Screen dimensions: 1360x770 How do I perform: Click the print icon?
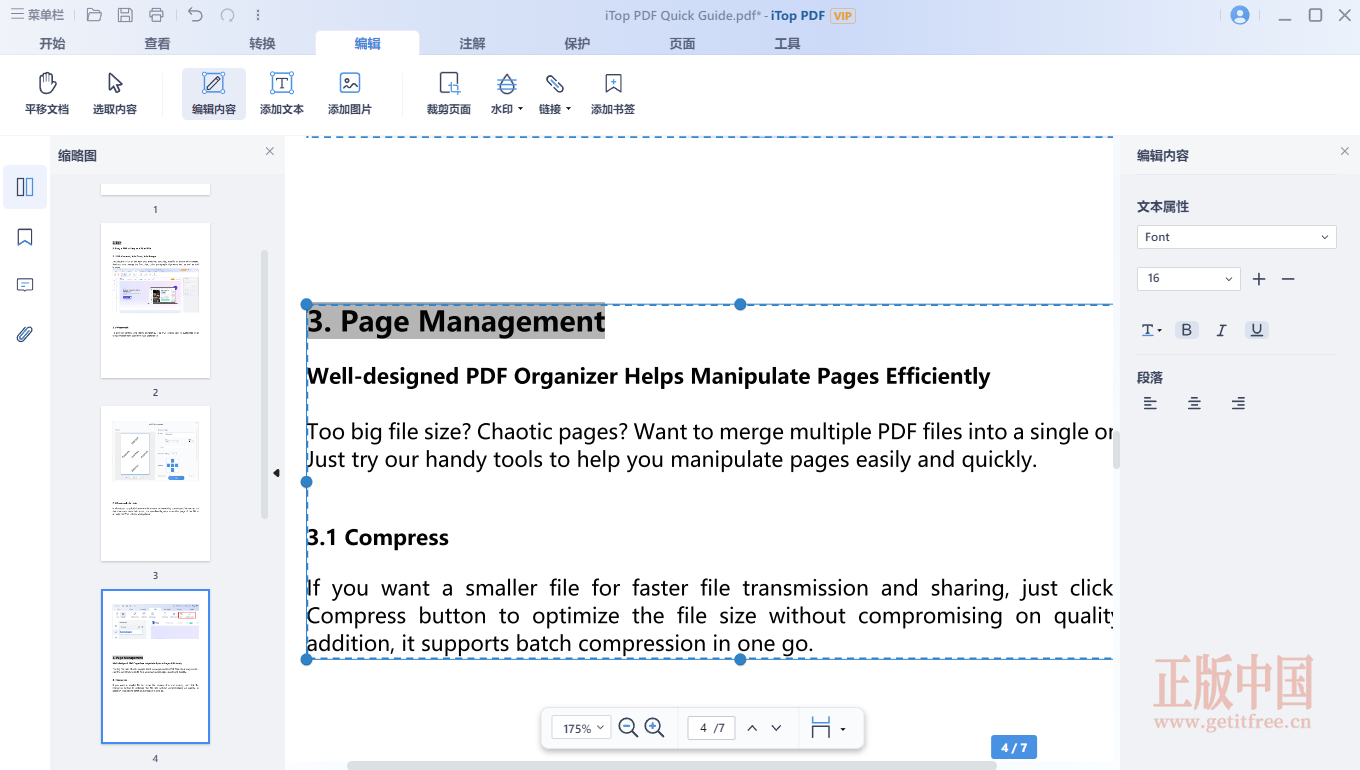(x=156, y=15)
